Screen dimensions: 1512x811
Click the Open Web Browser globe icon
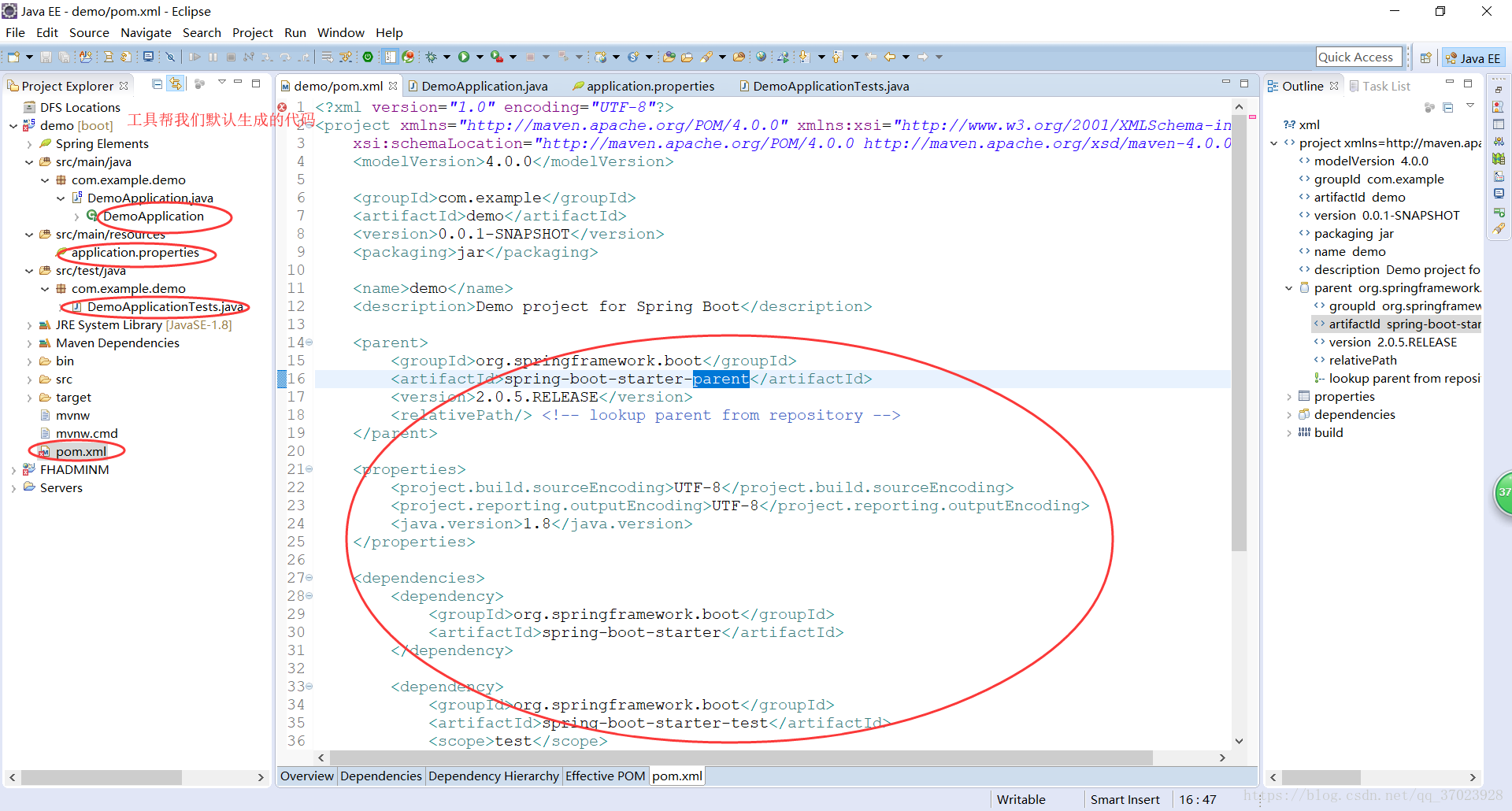761,57
